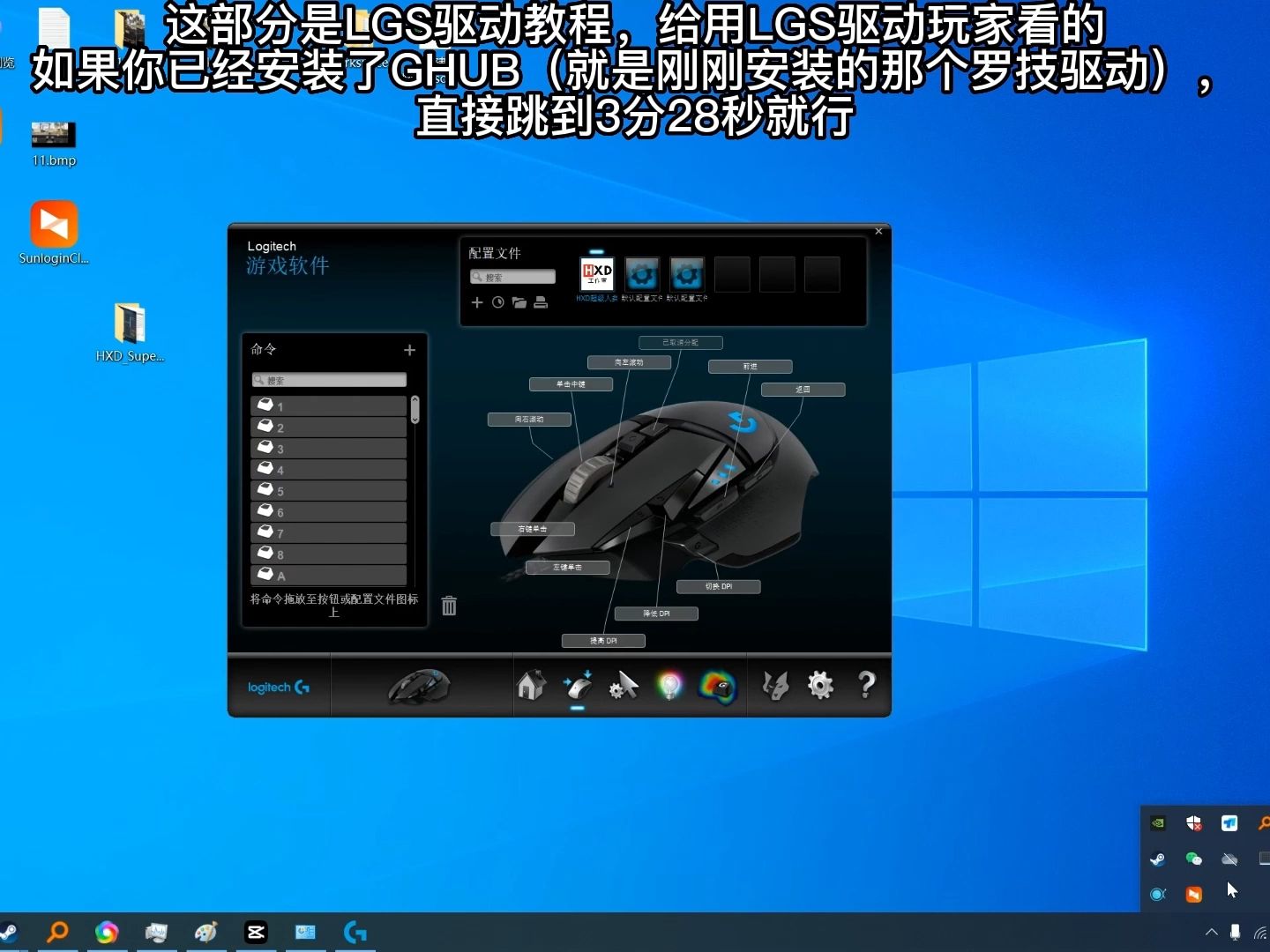Open SunloginClient desktop shortcut
This screenshot has width=1270, height=952.
54,233
